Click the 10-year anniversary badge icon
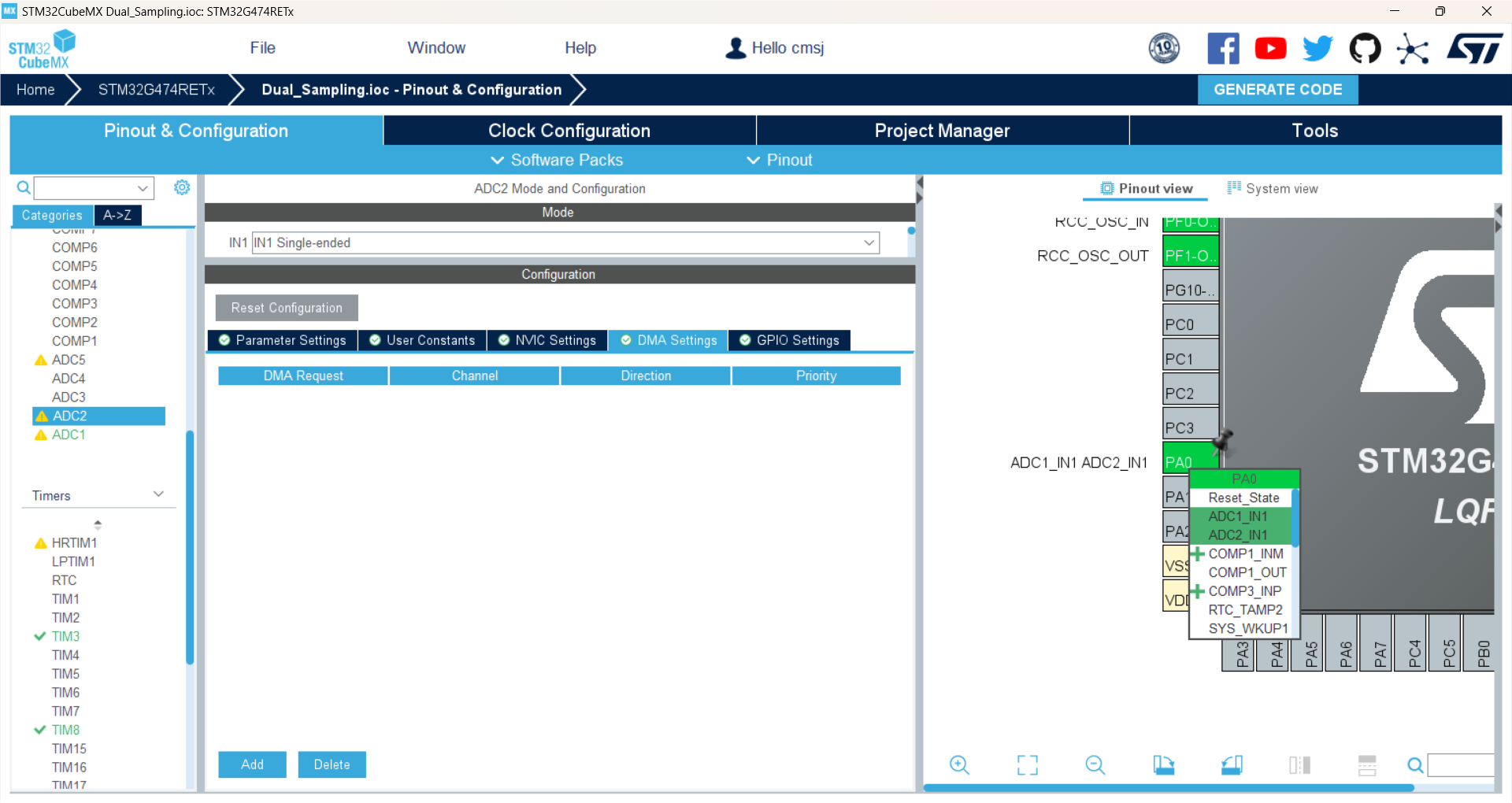1512x803 pixels. pos(1164,48)
